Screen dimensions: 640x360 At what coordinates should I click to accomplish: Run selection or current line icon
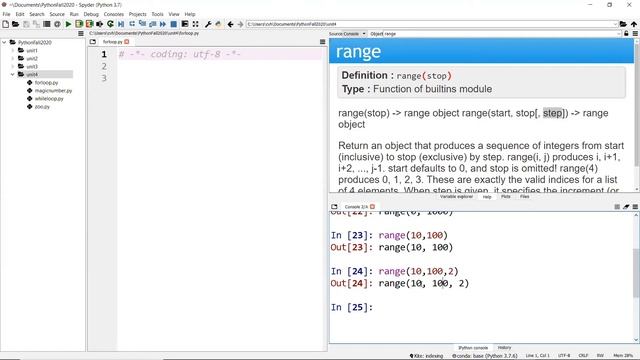coord(100,24)
